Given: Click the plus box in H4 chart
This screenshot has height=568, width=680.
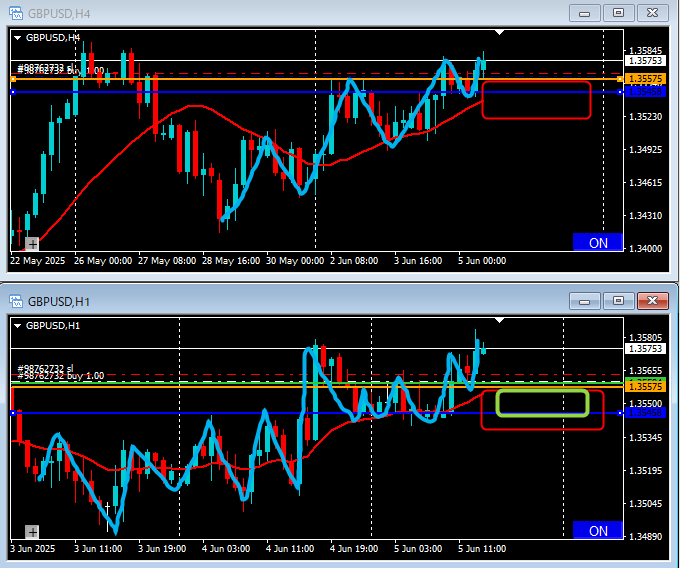Looking at the screenshot, I should pos(32,244).
